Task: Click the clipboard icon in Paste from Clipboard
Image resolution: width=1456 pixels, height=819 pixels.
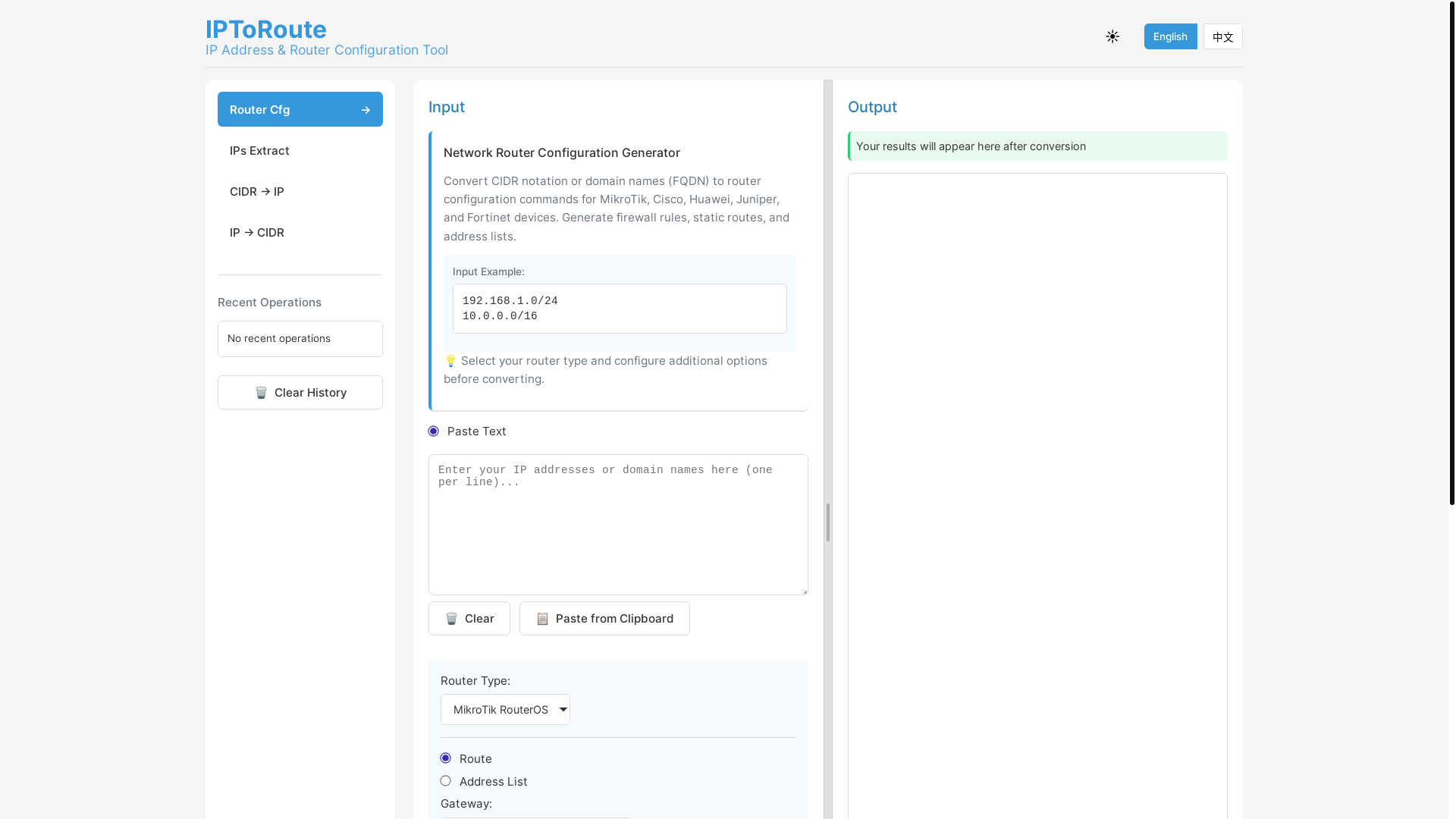Action: coord(542,619)
